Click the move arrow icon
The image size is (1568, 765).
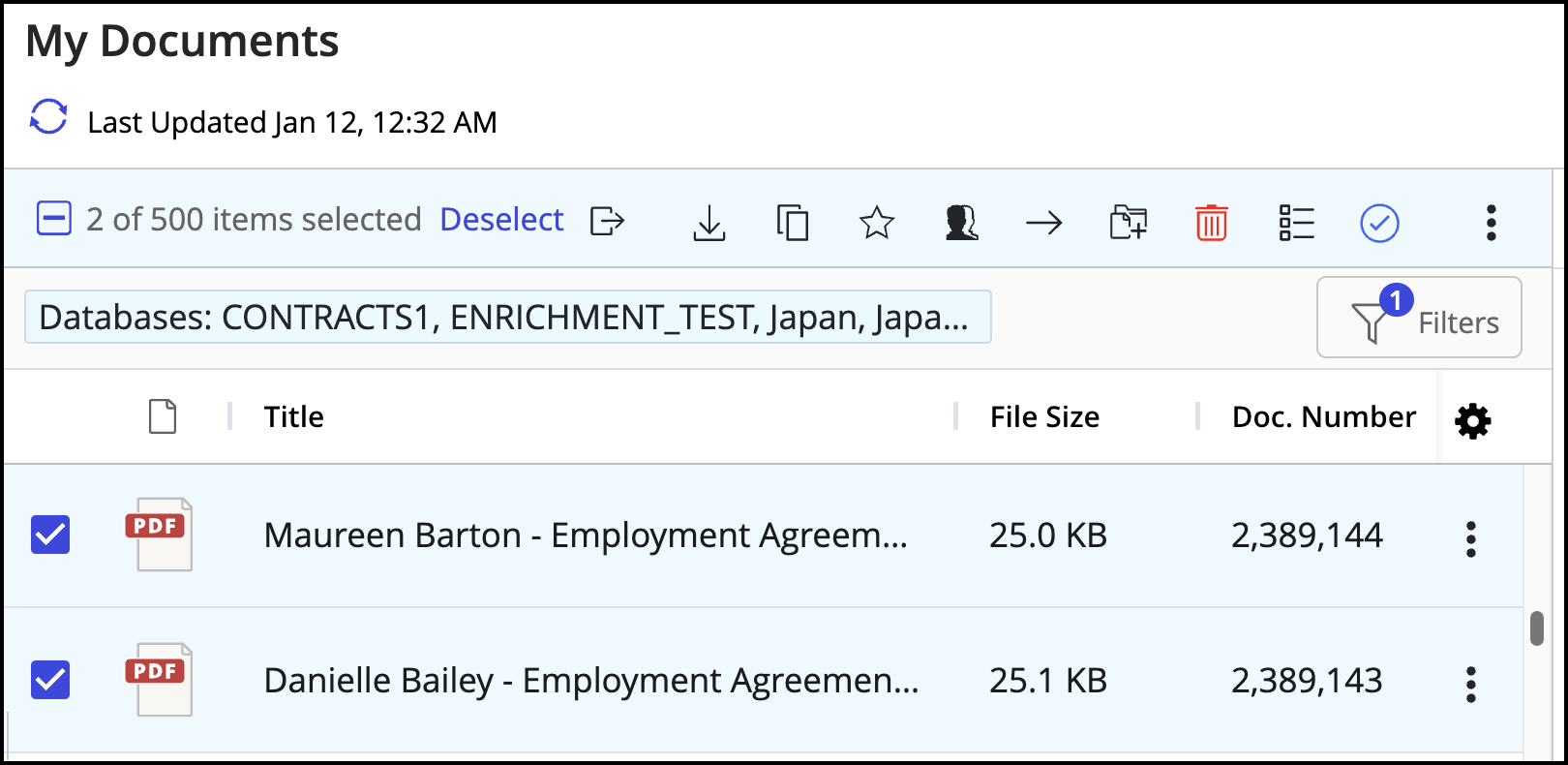[x=1044, y=223]
